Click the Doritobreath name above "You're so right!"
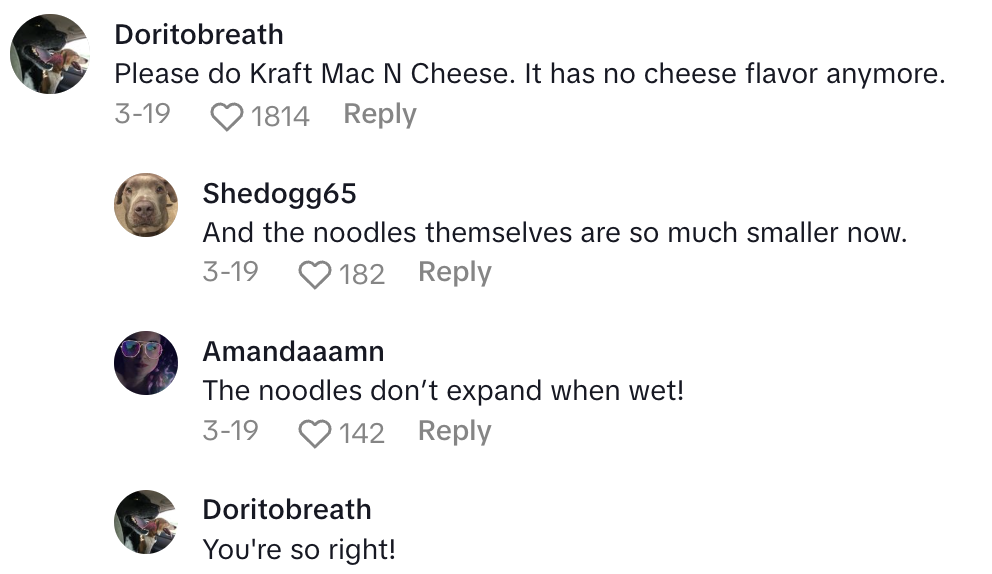 286,509
